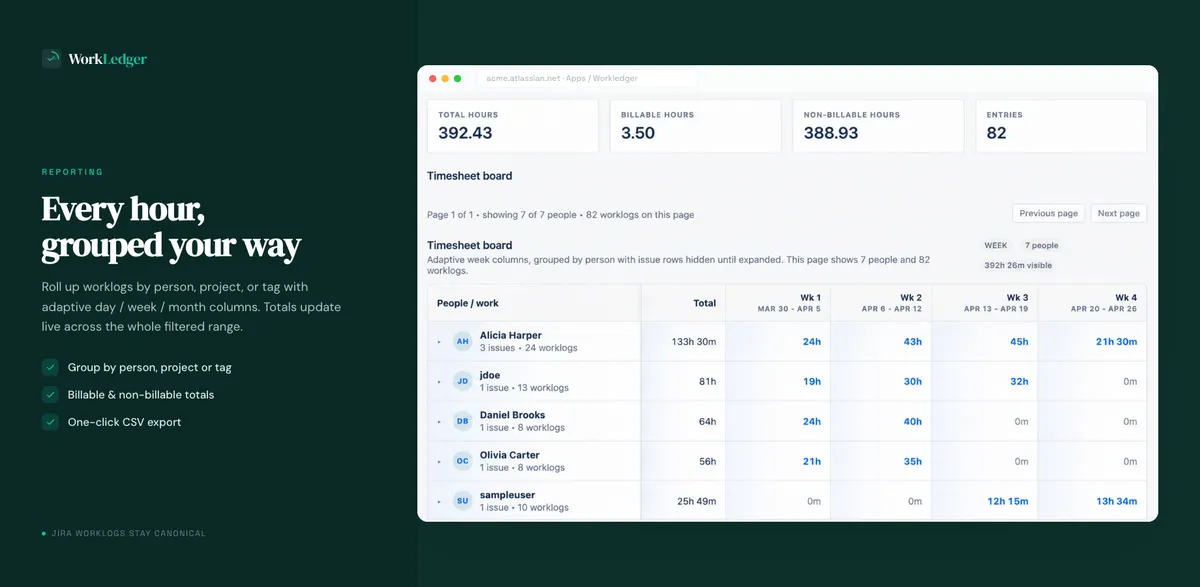Expand the Alicia Harper row
The image size is (1200, 587).
[x=439, y=342]
